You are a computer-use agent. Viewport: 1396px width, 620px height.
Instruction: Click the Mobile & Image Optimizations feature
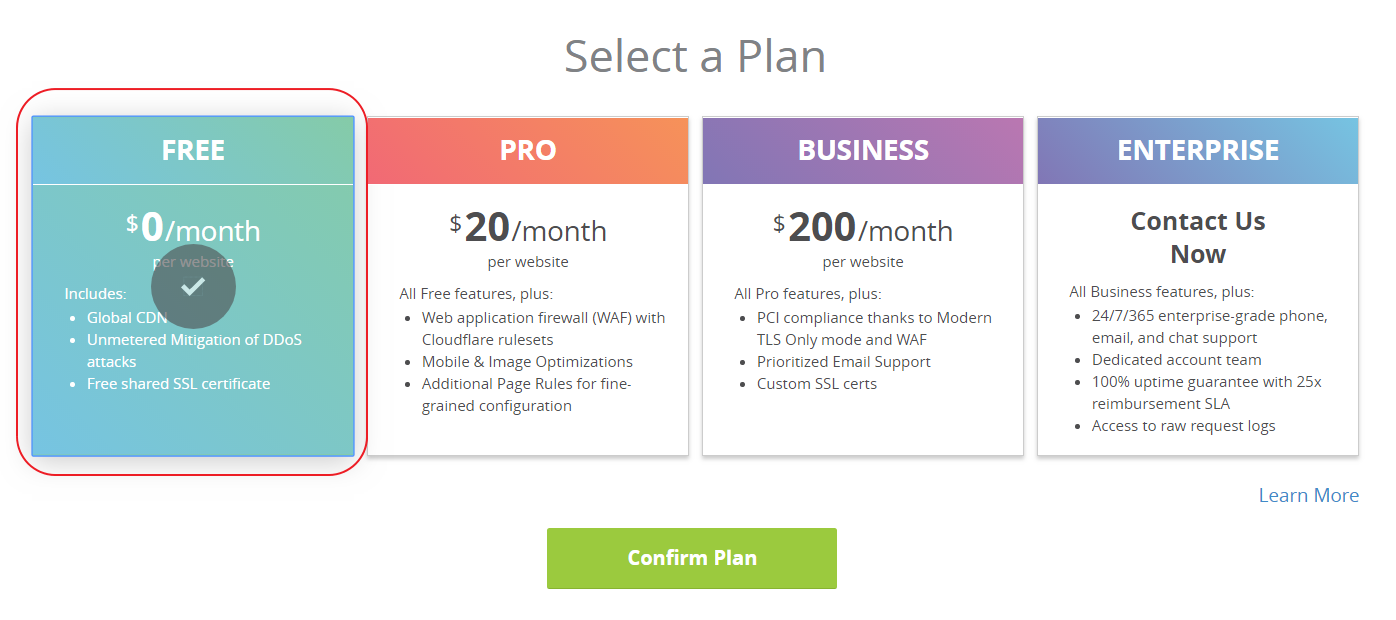(527, 362)
